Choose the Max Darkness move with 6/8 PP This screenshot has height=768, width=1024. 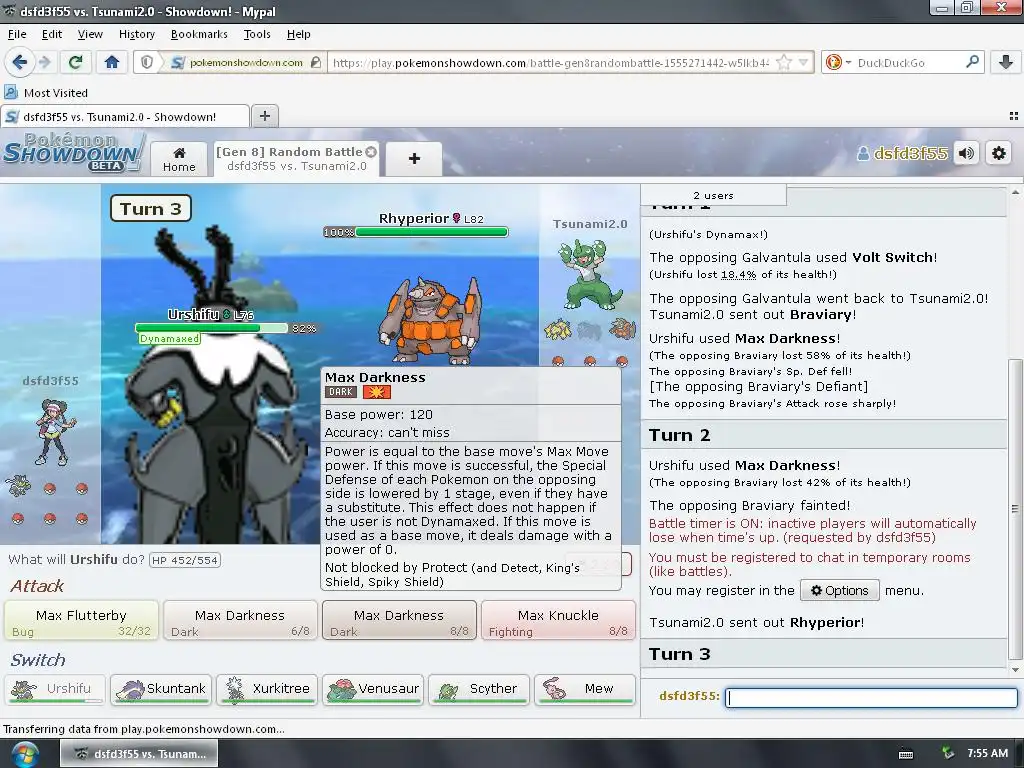(x=240, y=620)
